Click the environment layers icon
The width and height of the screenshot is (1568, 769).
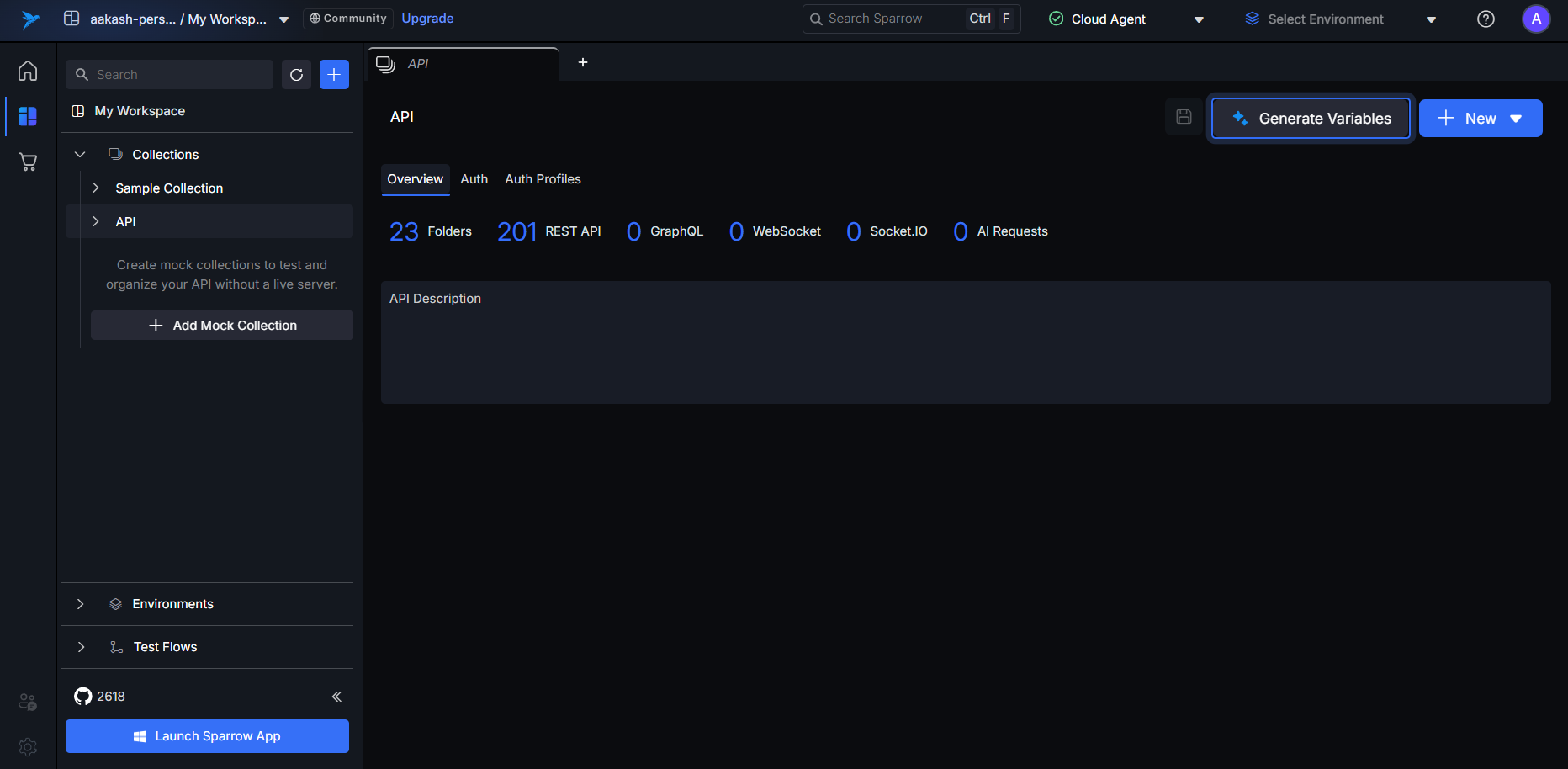click(x=1253, y=19)
